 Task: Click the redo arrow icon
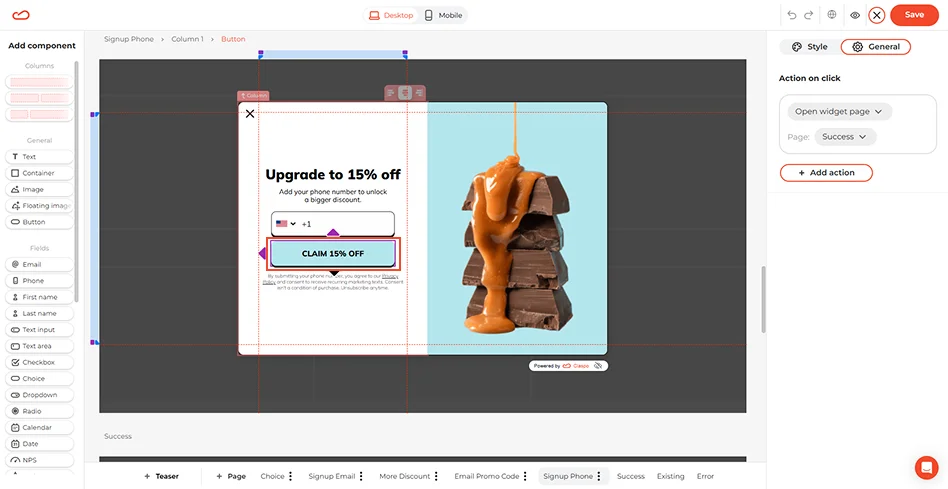tap(808, 15)
